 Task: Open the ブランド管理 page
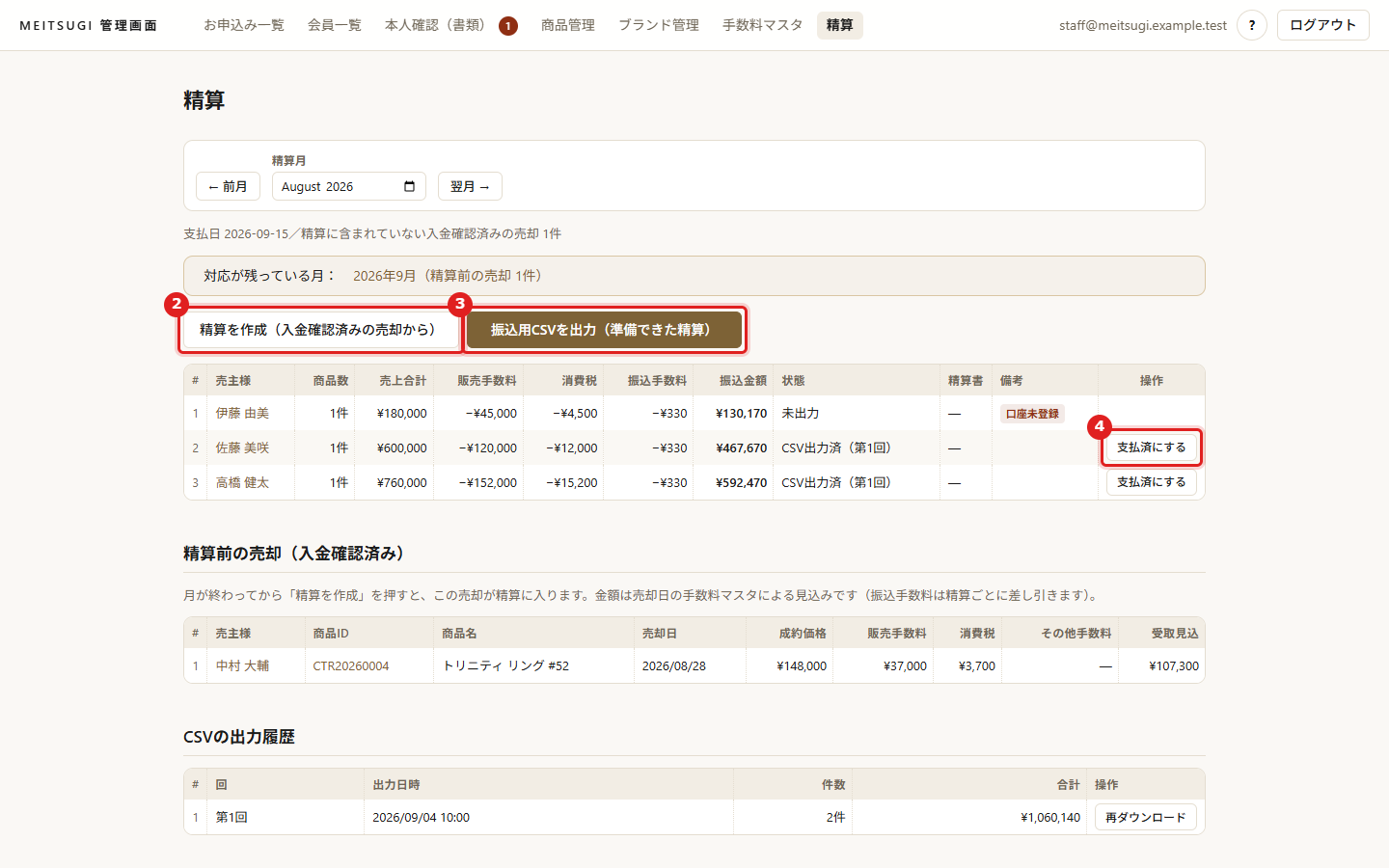point(658,25)
